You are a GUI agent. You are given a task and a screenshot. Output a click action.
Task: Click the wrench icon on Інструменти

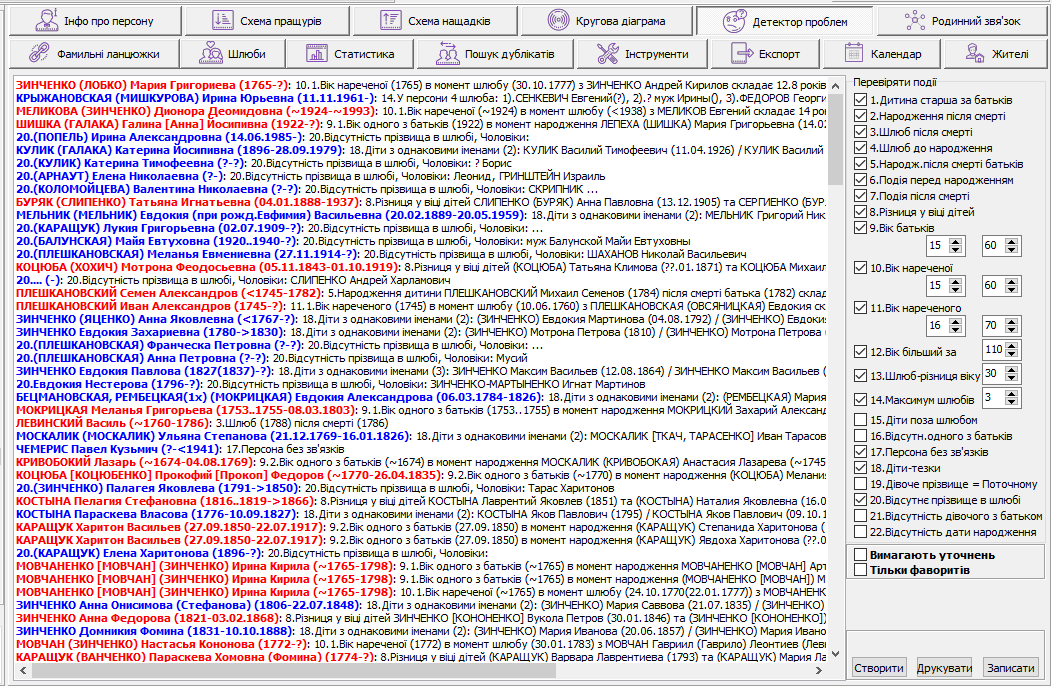pyautogui.click(x=607, y=54)
